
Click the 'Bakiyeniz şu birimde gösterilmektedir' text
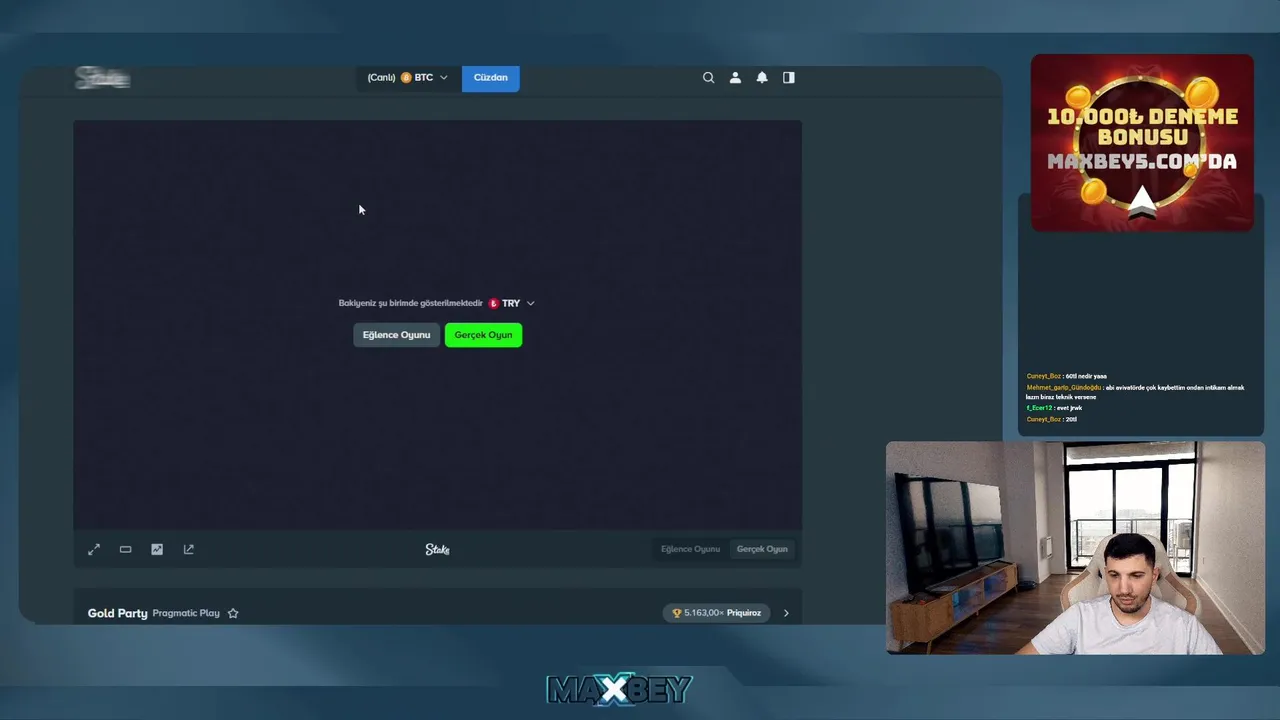coord(410,303)
